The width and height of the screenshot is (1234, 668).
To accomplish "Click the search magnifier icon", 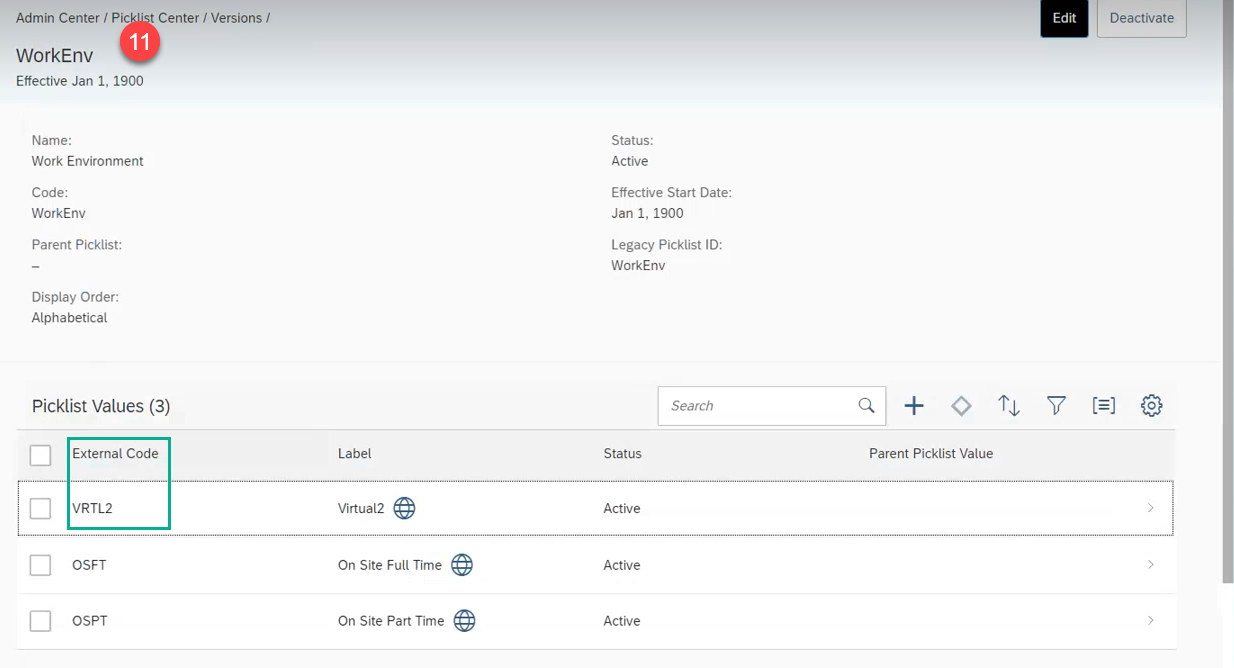I will 867,405.
